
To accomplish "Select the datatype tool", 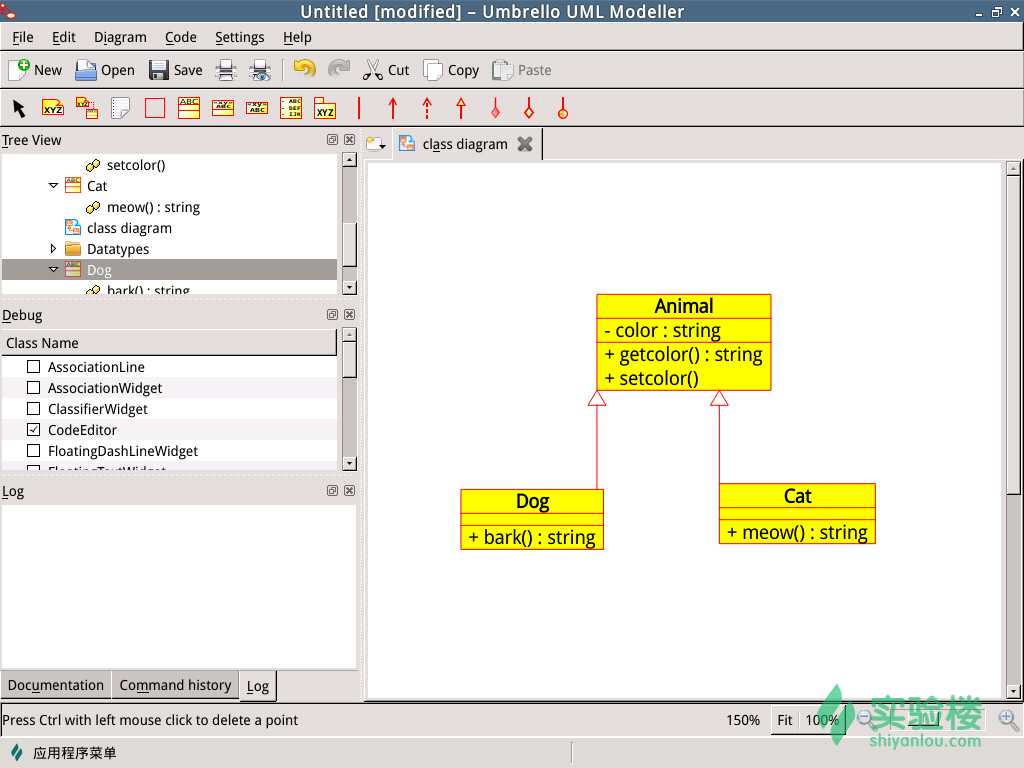I will point(257,108).
